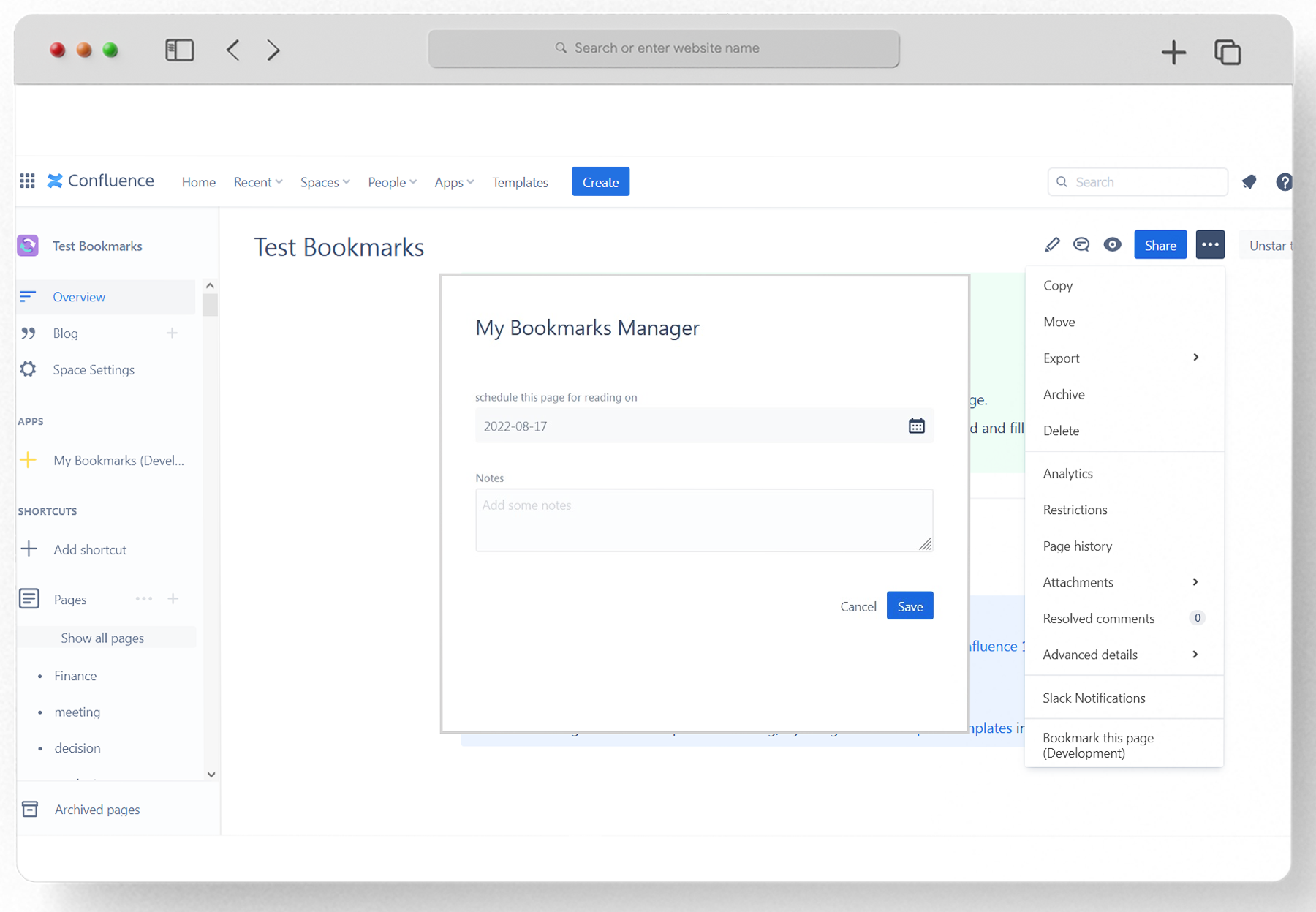This screenshot has height=912, width=1316.
Task: Expand the Apps dropdown
Action: 454,182
